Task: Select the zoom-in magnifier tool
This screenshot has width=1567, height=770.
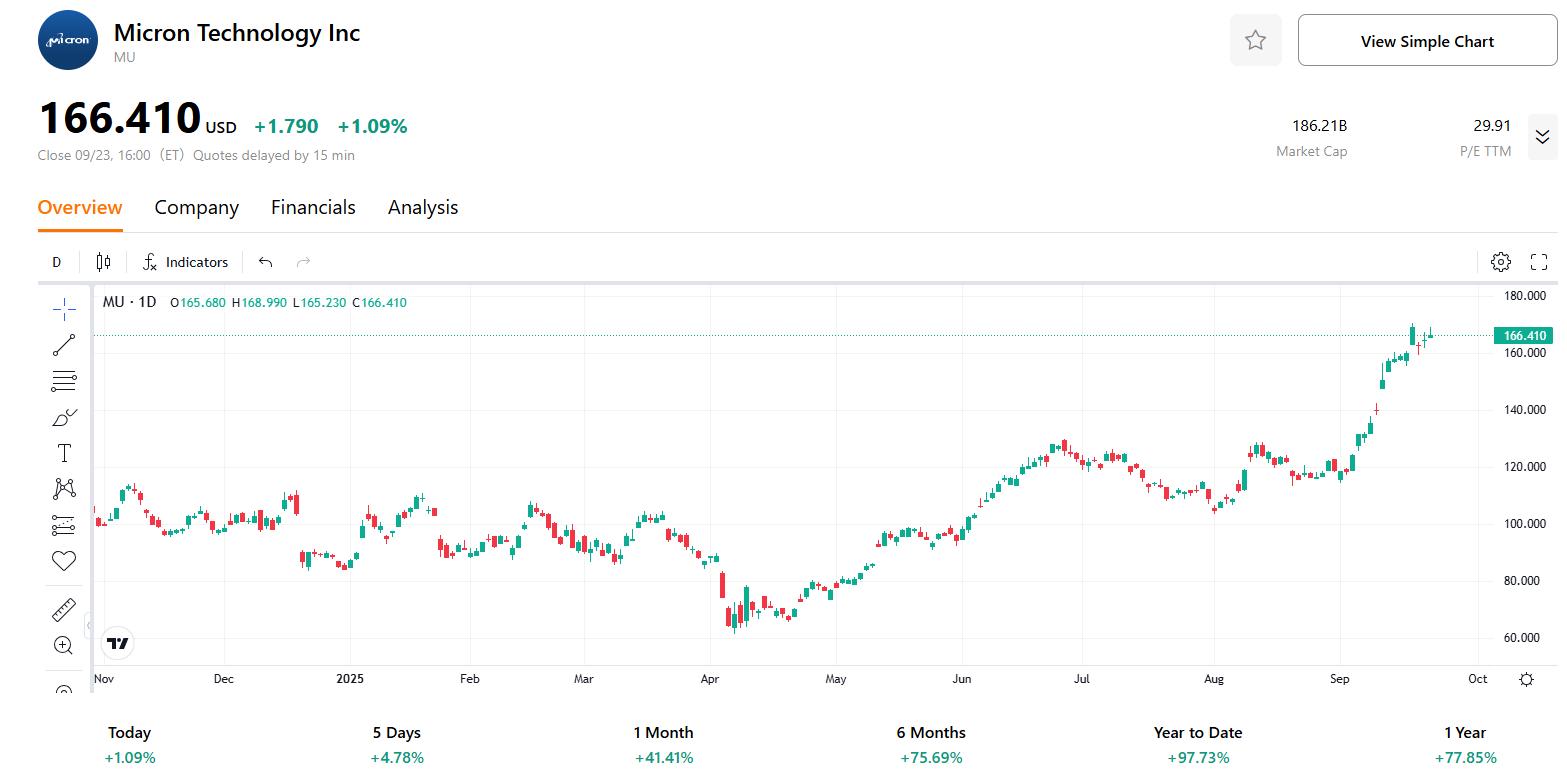Action: coord(62,645)
